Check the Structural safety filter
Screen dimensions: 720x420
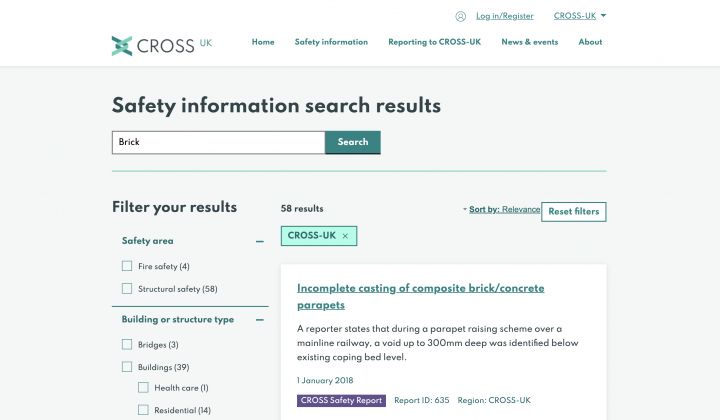(127, 289)
